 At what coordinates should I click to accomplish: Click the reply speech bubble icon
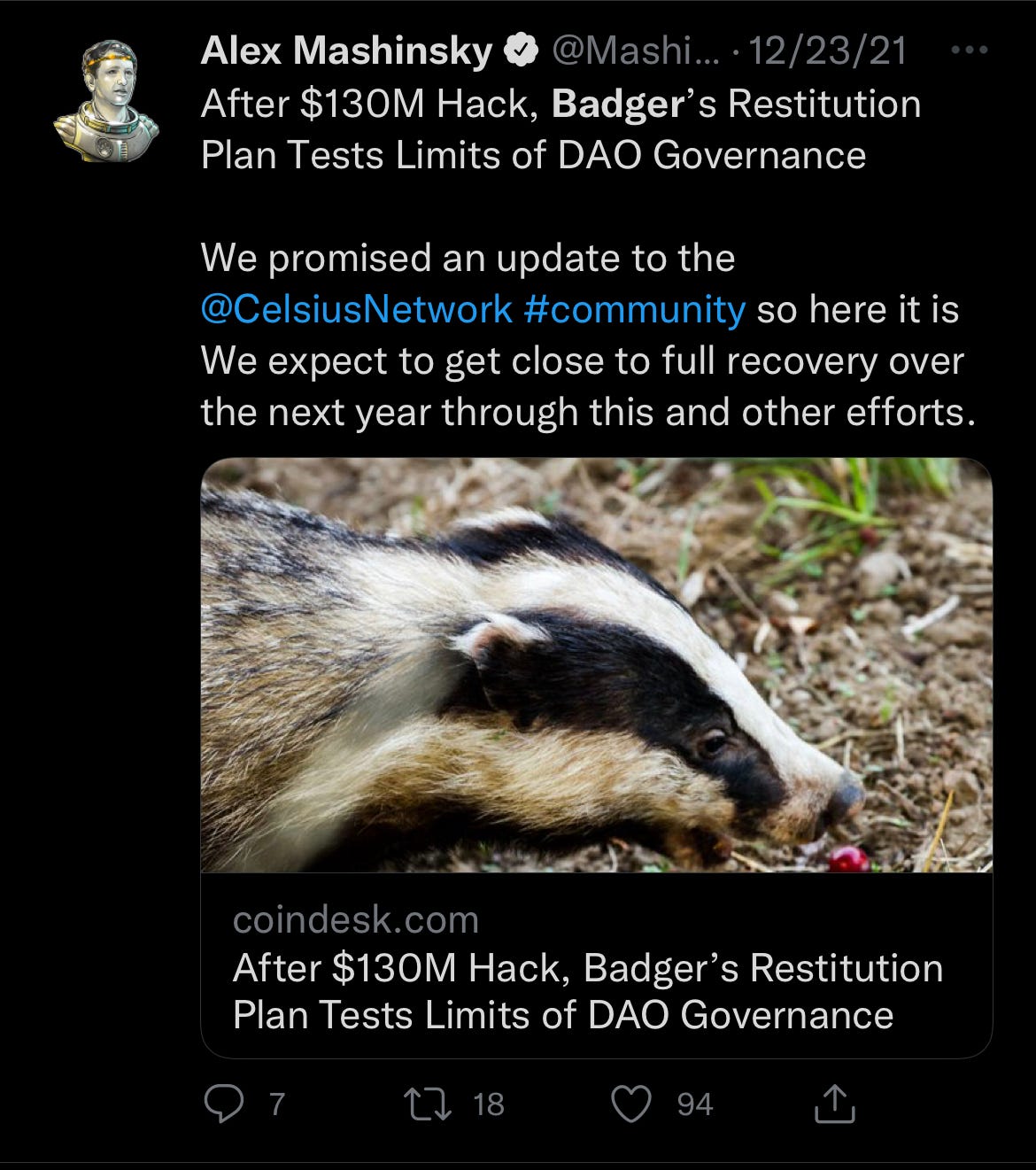223,1104
